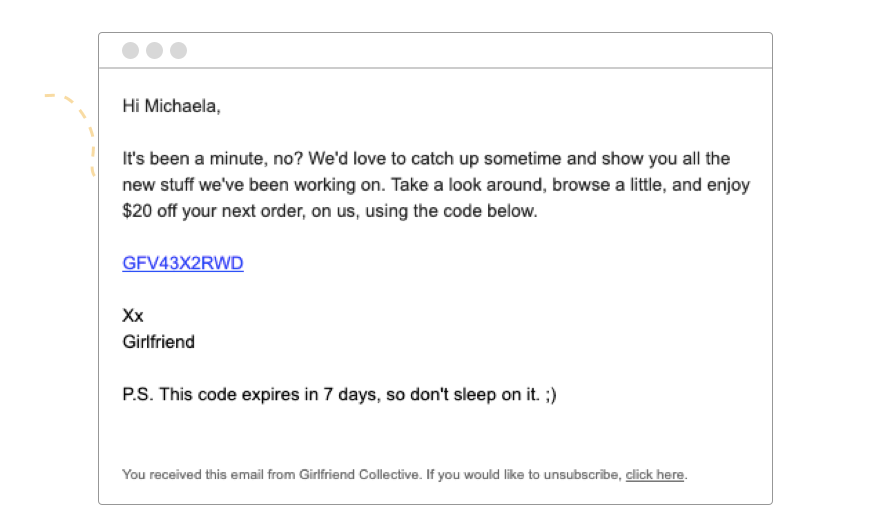Click the 'Hi Michaela,' greeting text

coord(171,106)
